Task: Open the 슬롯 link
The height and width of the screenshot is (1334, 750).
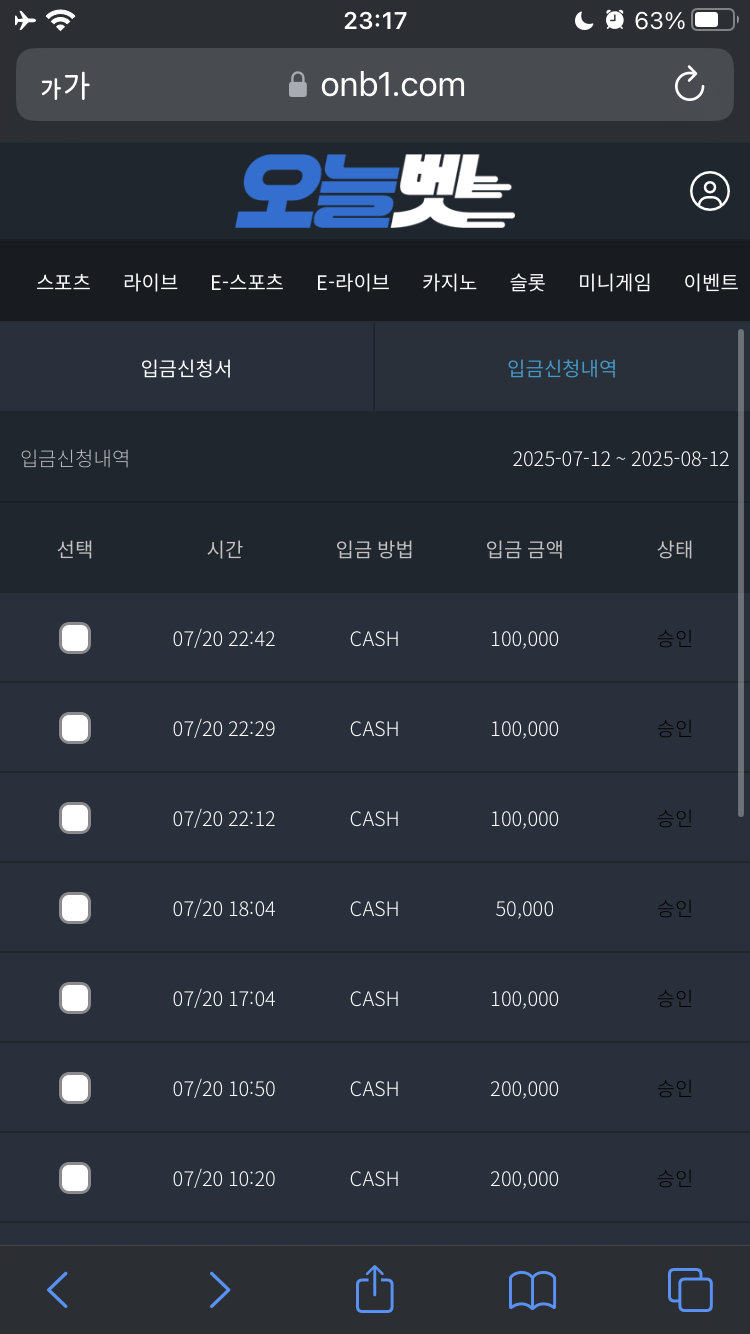Action: [528, 282]
